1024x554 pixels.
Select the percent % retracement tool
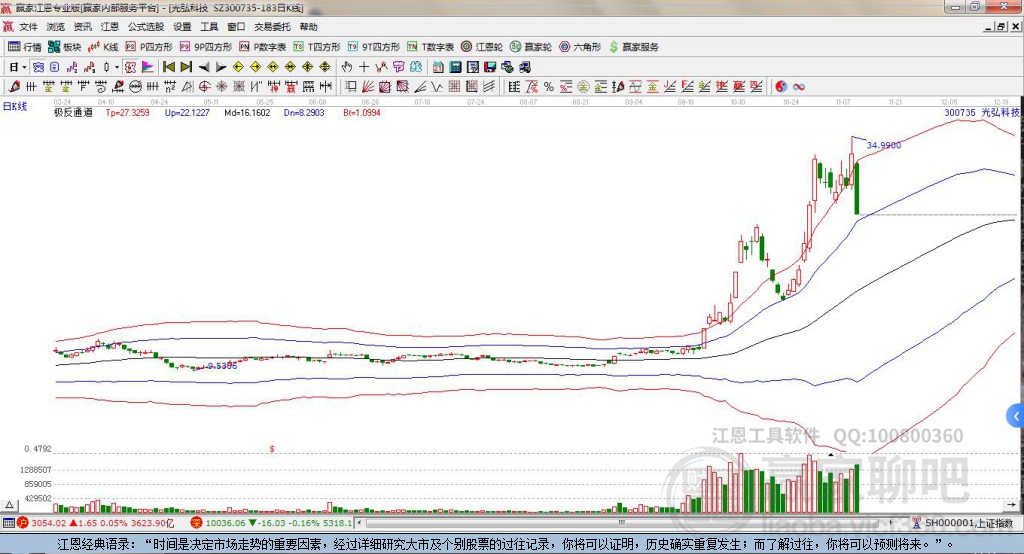[549, 87]
